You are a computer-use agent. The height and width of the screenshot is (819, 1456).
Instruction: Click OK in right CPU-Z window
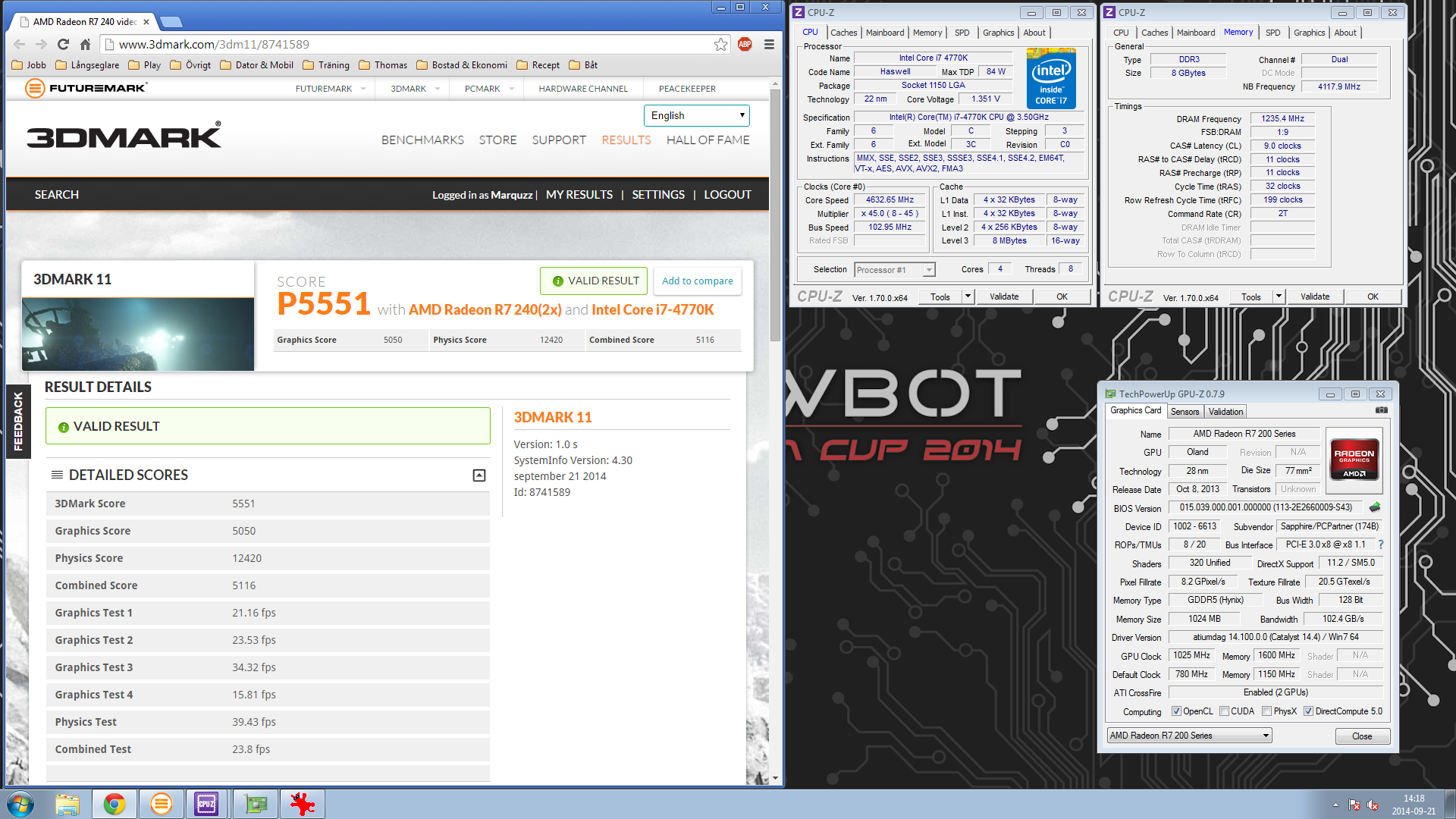pyautogui.click(x=1373, y=297)
